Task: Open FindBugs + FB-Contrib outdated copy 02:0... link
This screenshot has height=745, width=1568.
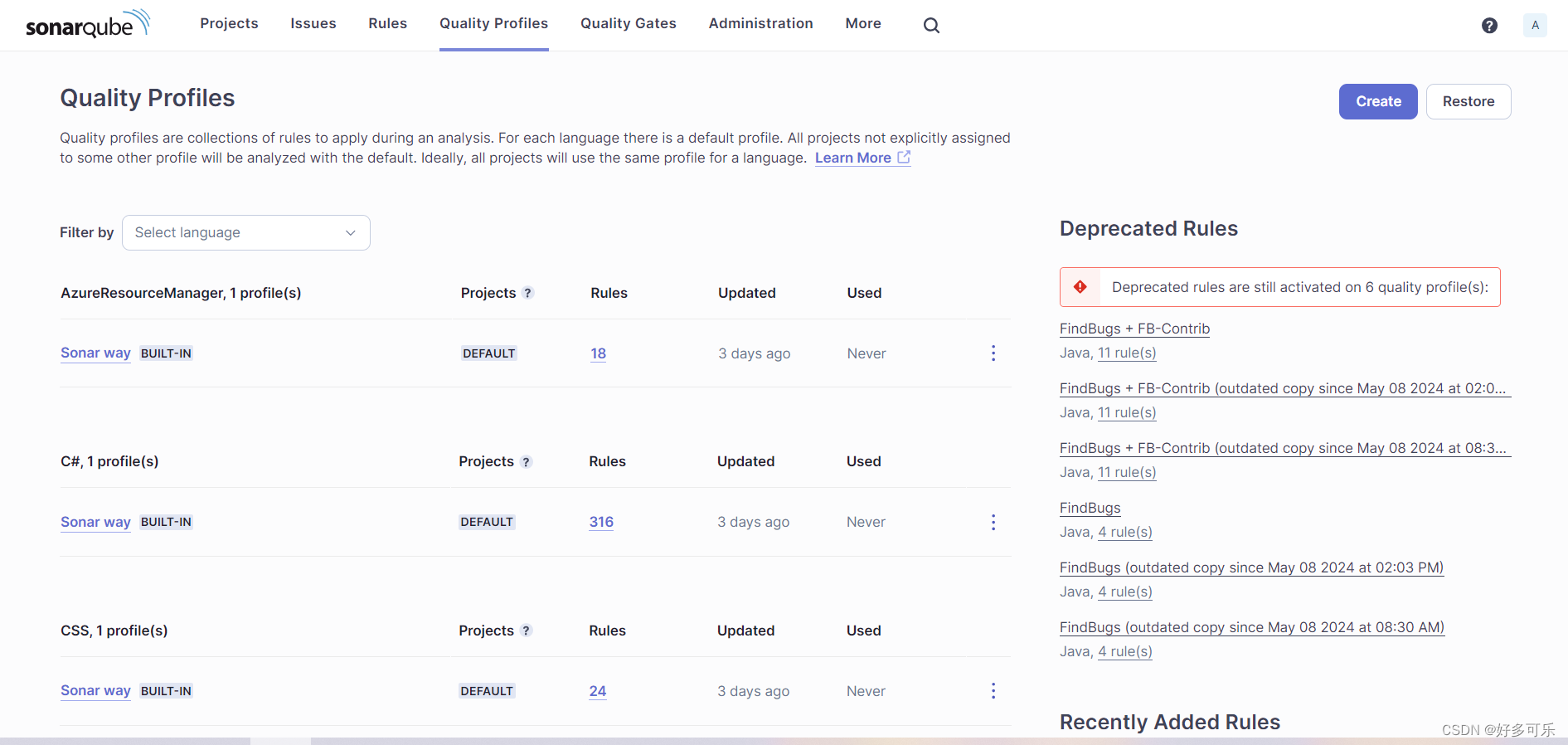Action: tap(1285, 388)
